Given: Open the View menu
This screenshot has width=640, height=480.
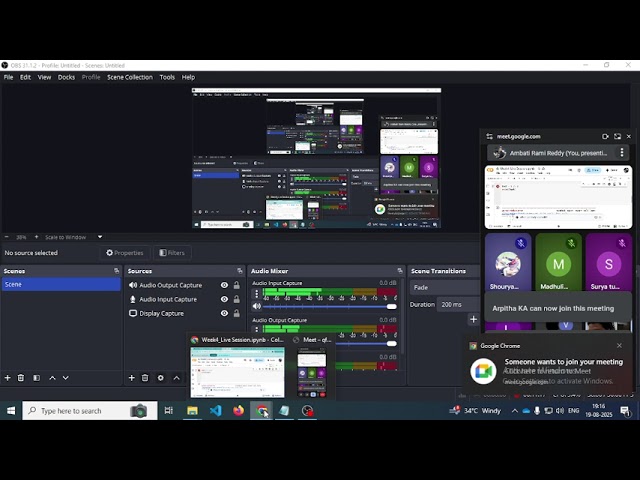Looking at the screenshot, I should [44, 77].
